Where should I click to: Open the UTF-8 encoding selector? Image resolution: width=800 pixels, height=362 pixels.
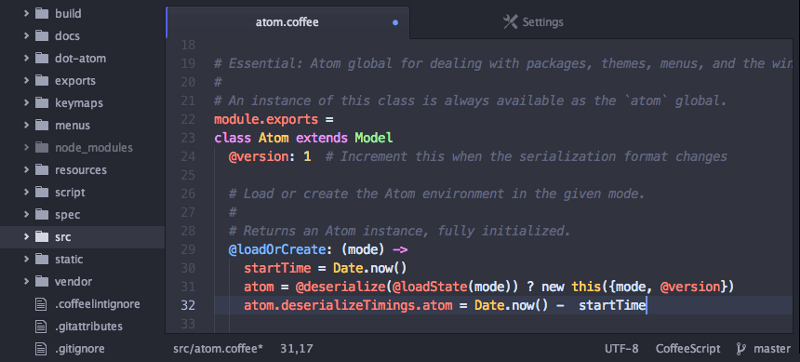tap(621, 349)
